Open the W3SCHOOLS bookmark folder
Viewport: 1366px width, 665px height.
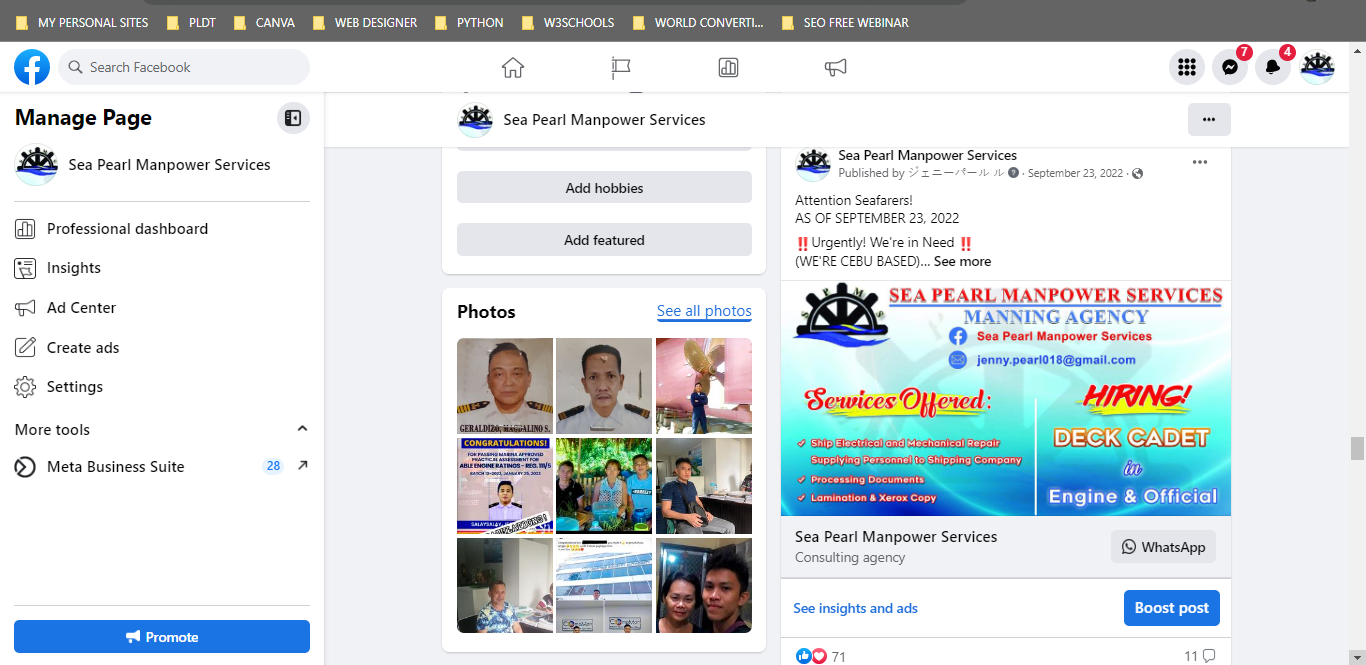[x=568, y=22]
